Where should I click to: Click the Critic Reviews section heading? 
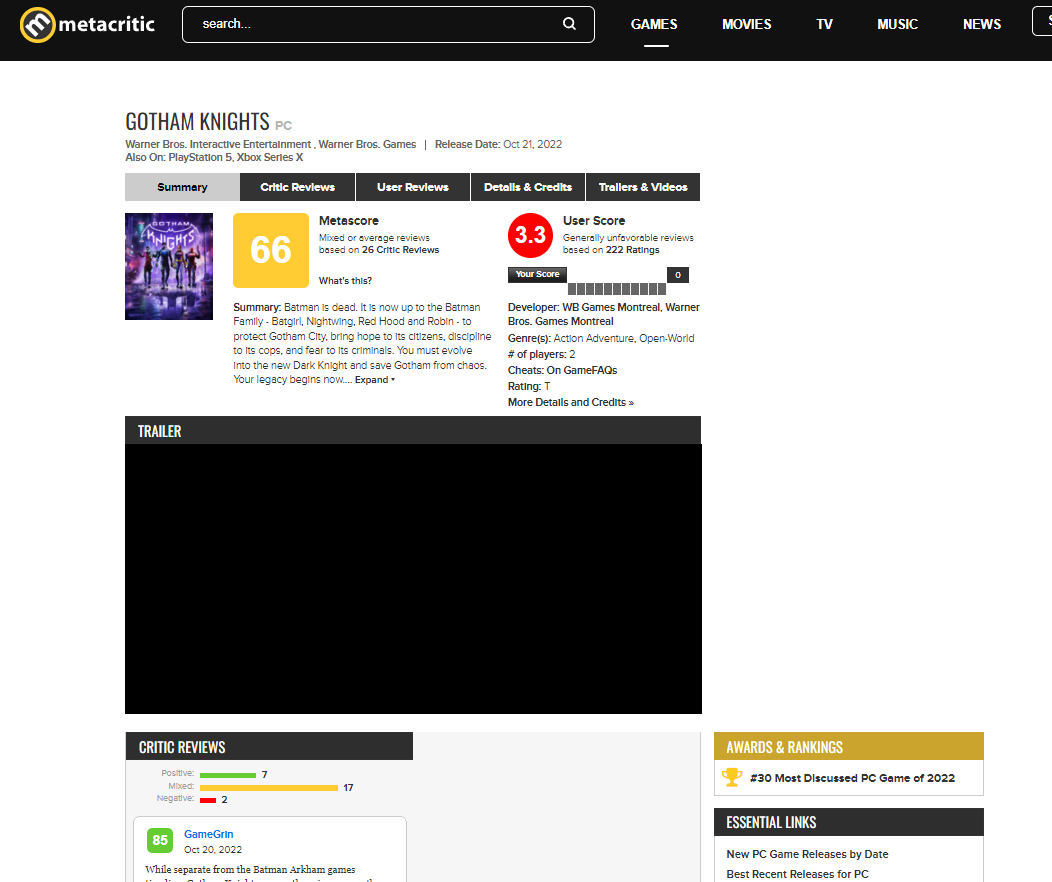point(182,747)
